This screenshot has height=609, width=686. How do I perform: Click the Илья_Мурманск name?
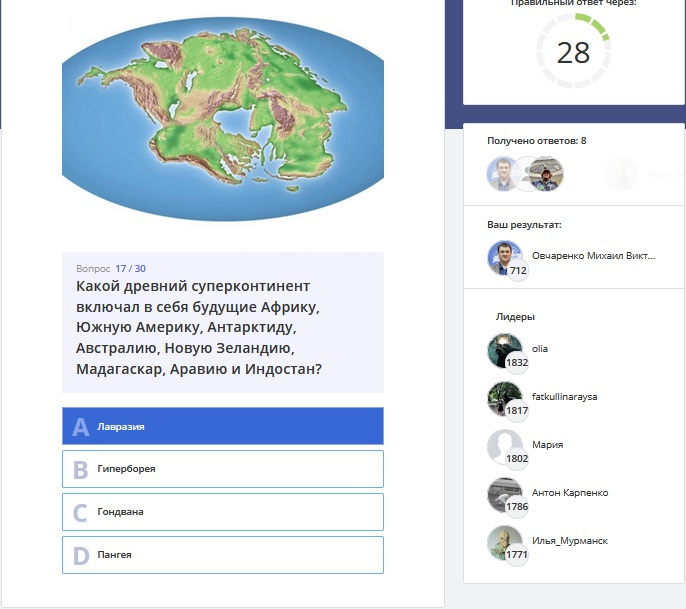[570, 541]
